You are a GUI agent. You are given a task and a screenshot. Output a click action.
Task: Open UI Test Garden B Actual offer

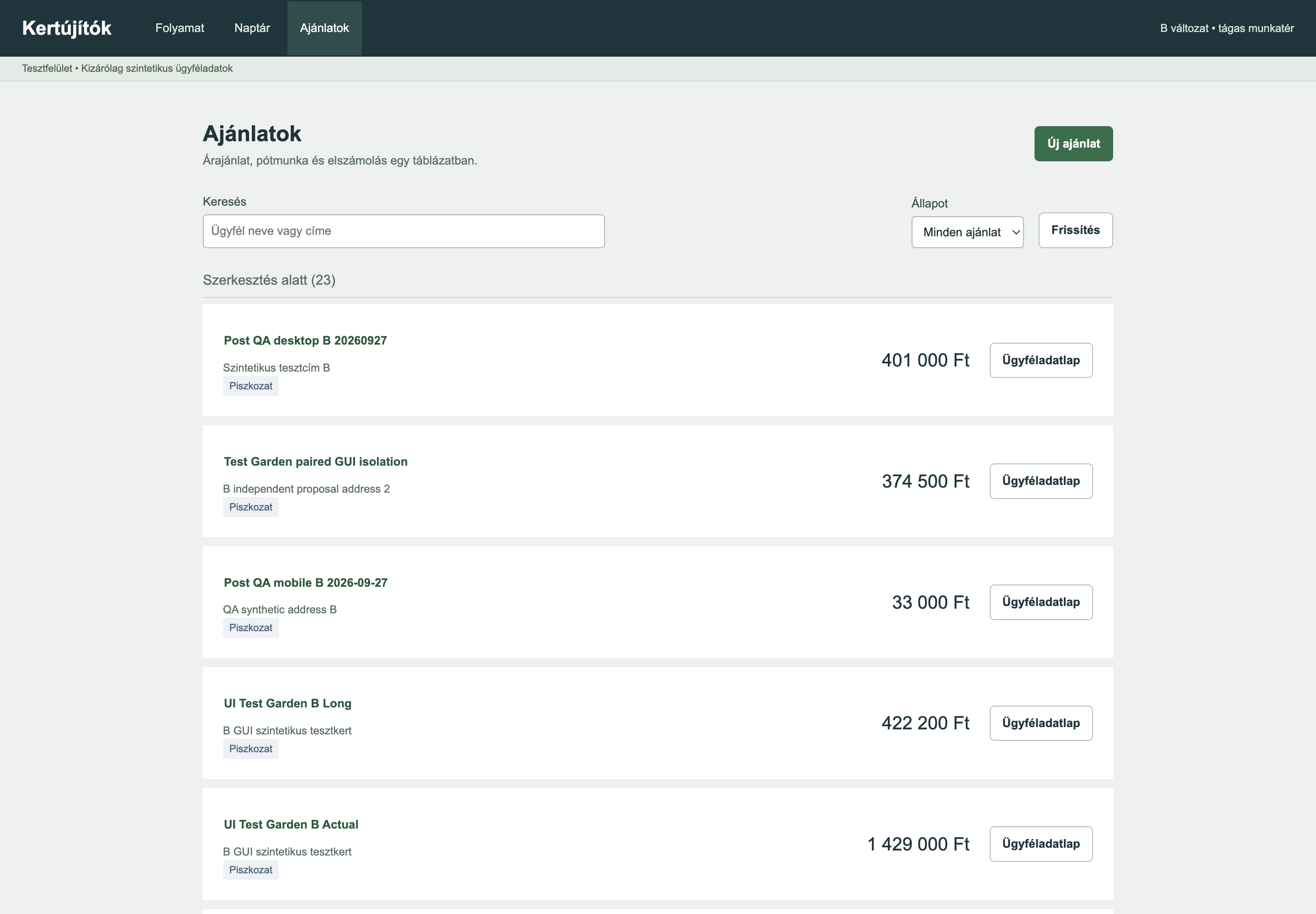point(291,825)
